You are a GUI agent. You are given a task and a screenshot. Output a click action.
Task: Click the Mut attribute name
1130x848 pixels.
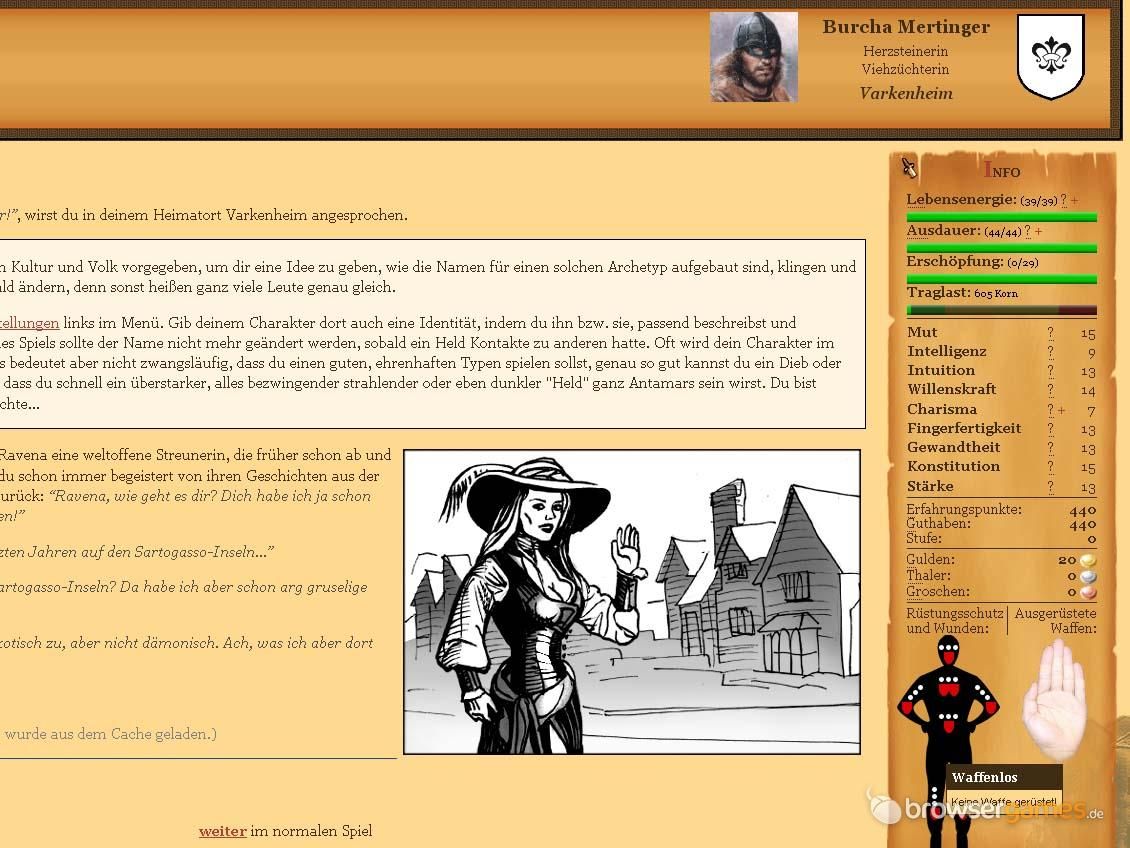point(922,332)
